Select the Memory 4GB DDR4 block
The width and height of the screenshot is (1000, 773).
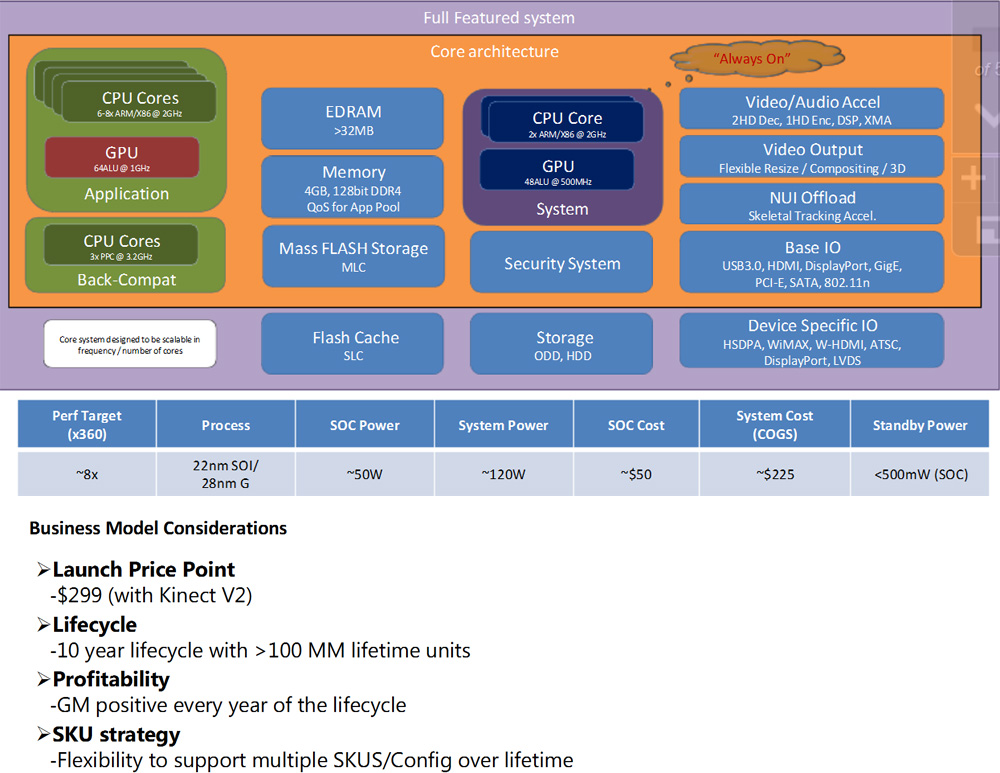[x=353, y=188]
